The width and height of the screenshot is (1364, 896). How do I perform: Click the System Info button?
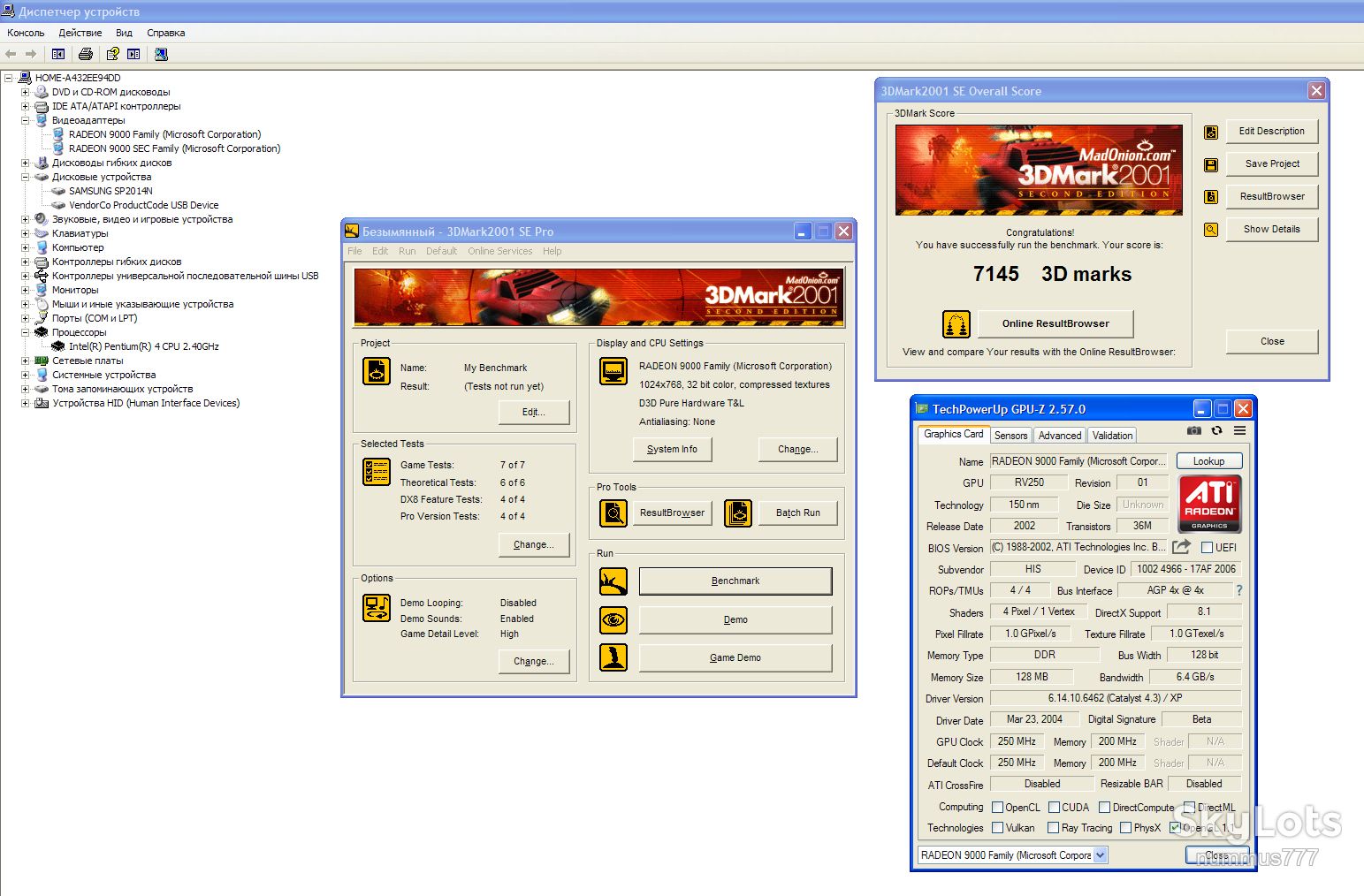click(x=672, y=449)
